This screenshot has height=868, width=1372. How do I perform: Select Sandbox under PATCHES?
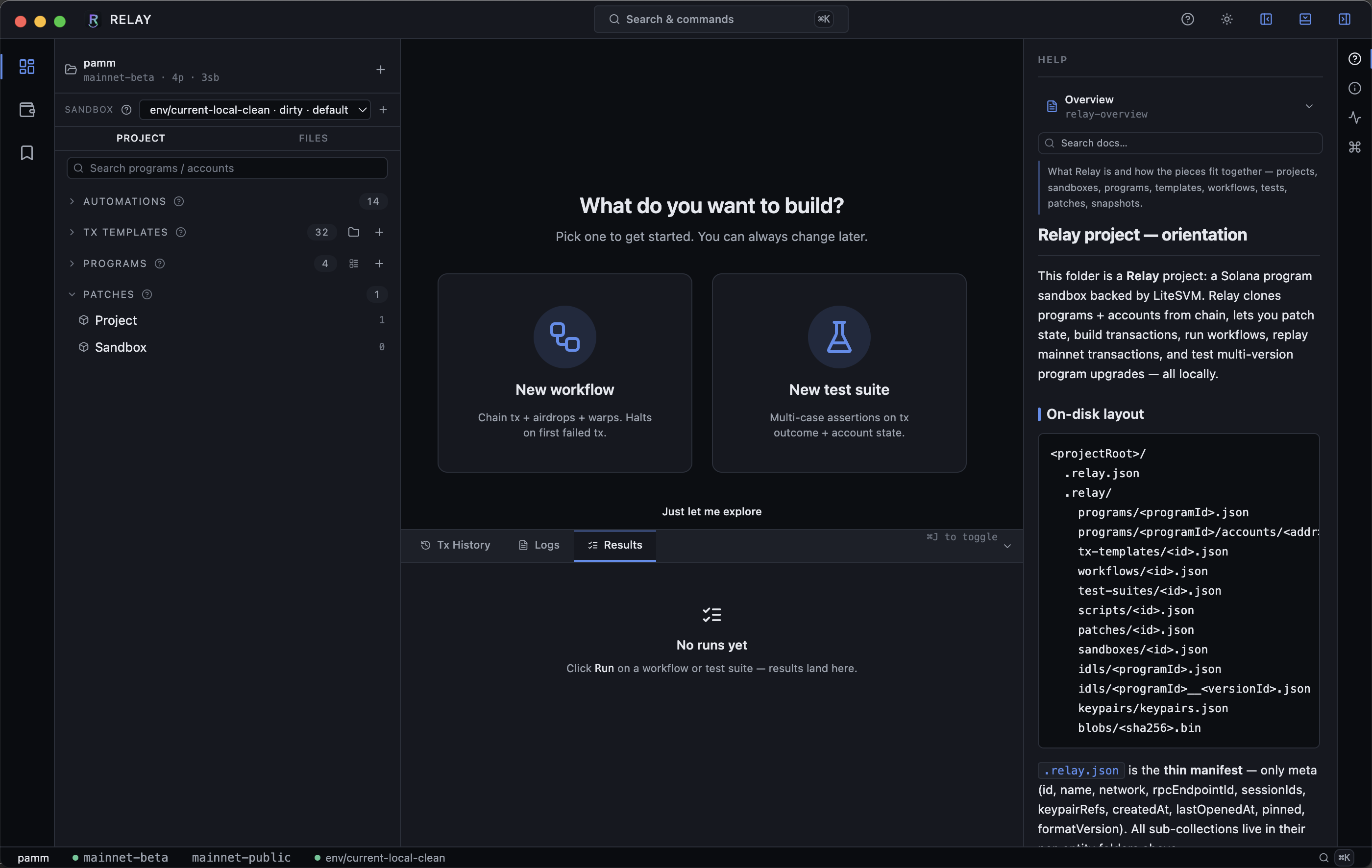[227, 347]
